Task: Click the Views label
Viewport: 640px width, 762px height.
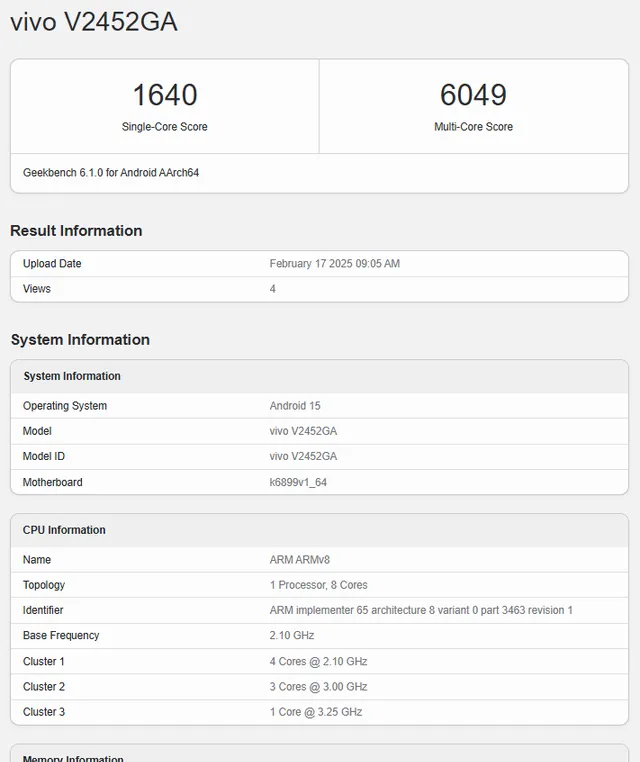Action: (36, 289)
